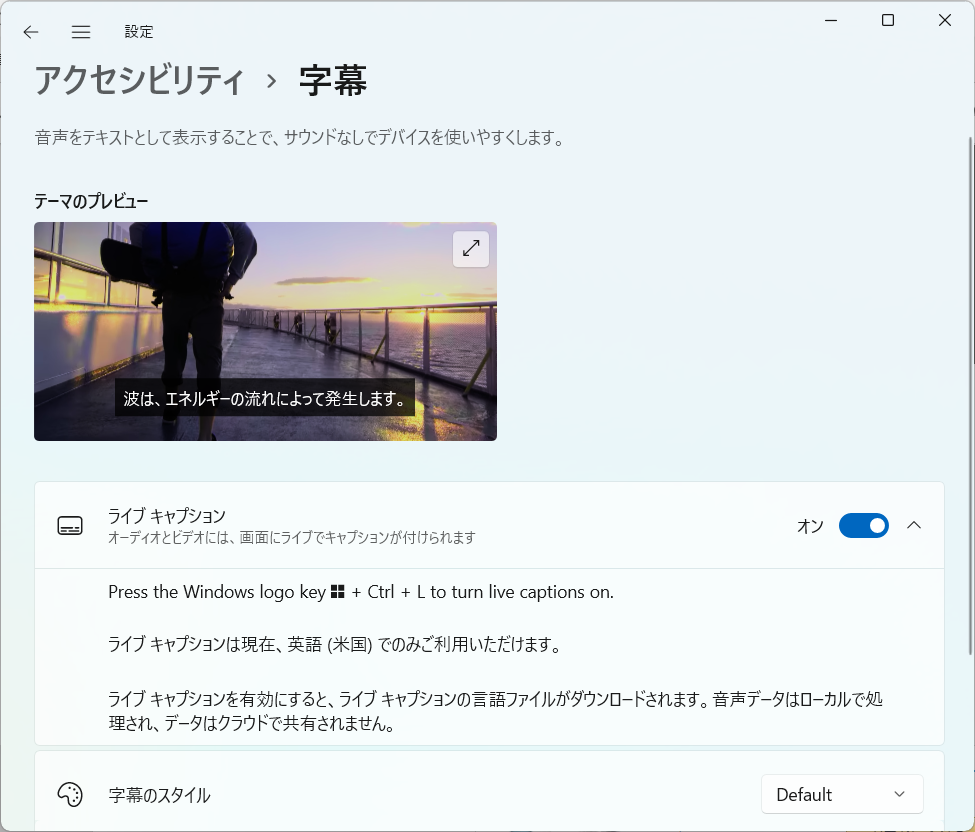Click the subtitle text inside the preview image

pos(265,398)
